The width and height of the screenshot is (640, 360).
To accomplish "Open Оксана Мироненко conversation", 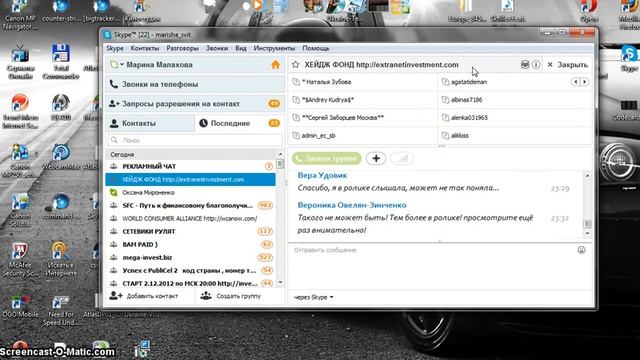I will tap(191, 192).
